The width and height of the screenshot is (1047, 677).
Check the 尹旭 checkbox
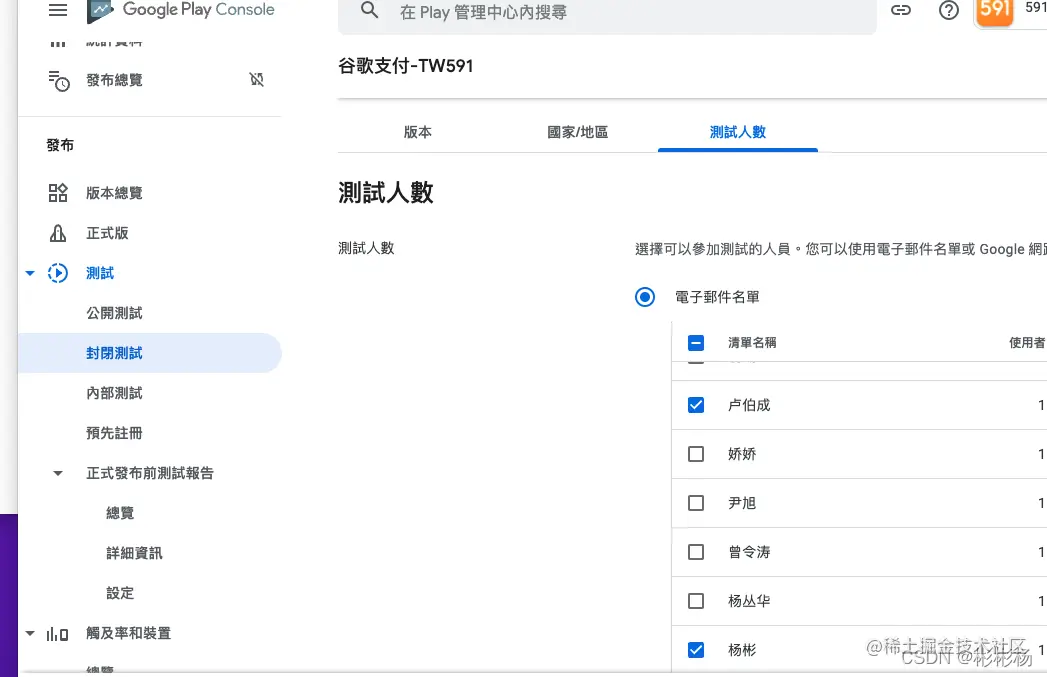(696, 503)
